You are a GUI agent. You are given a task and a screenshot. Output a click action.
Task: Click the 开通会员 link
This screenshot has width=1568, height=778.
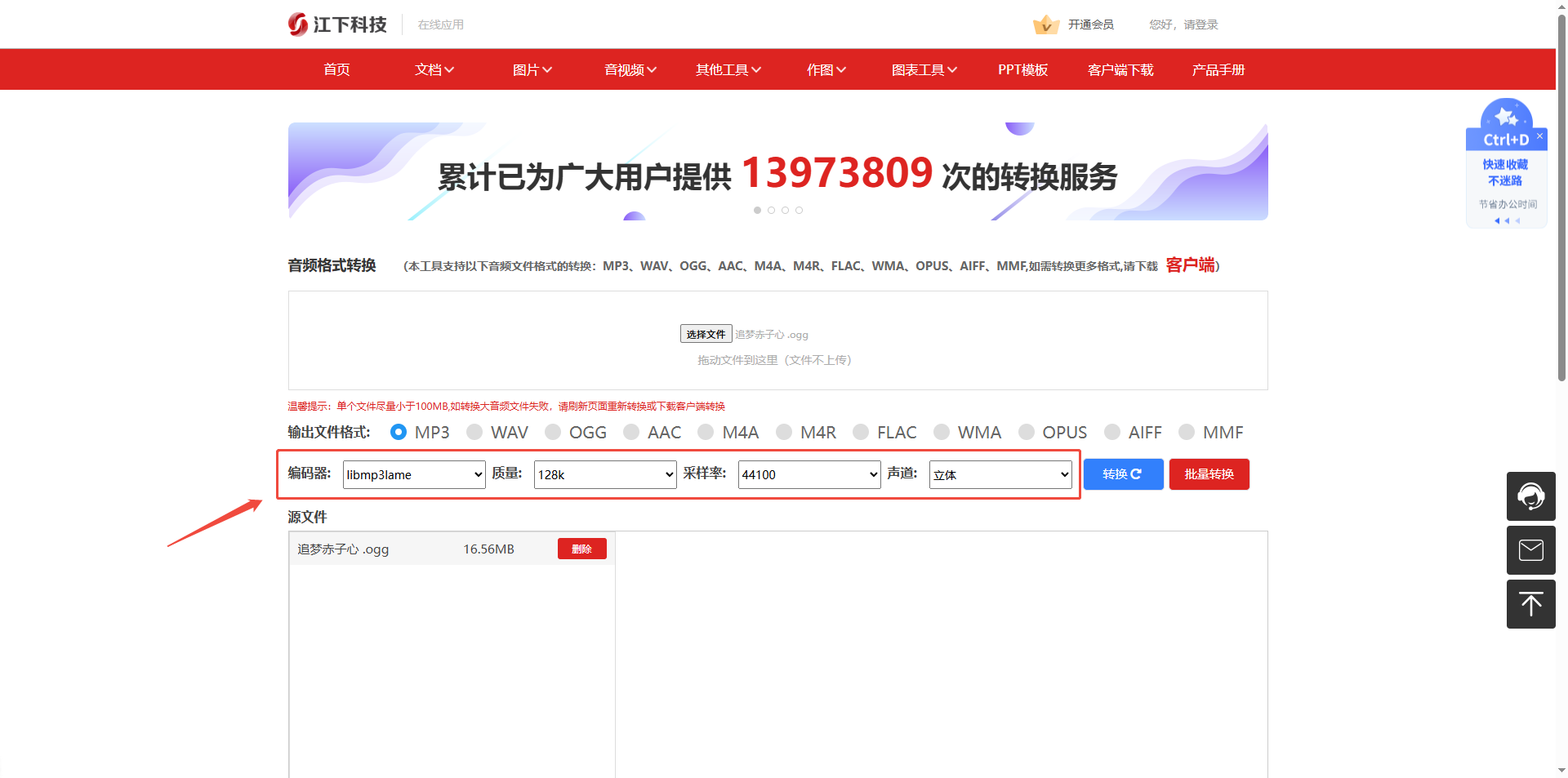pyautogui.click(x=1091, y=24)
